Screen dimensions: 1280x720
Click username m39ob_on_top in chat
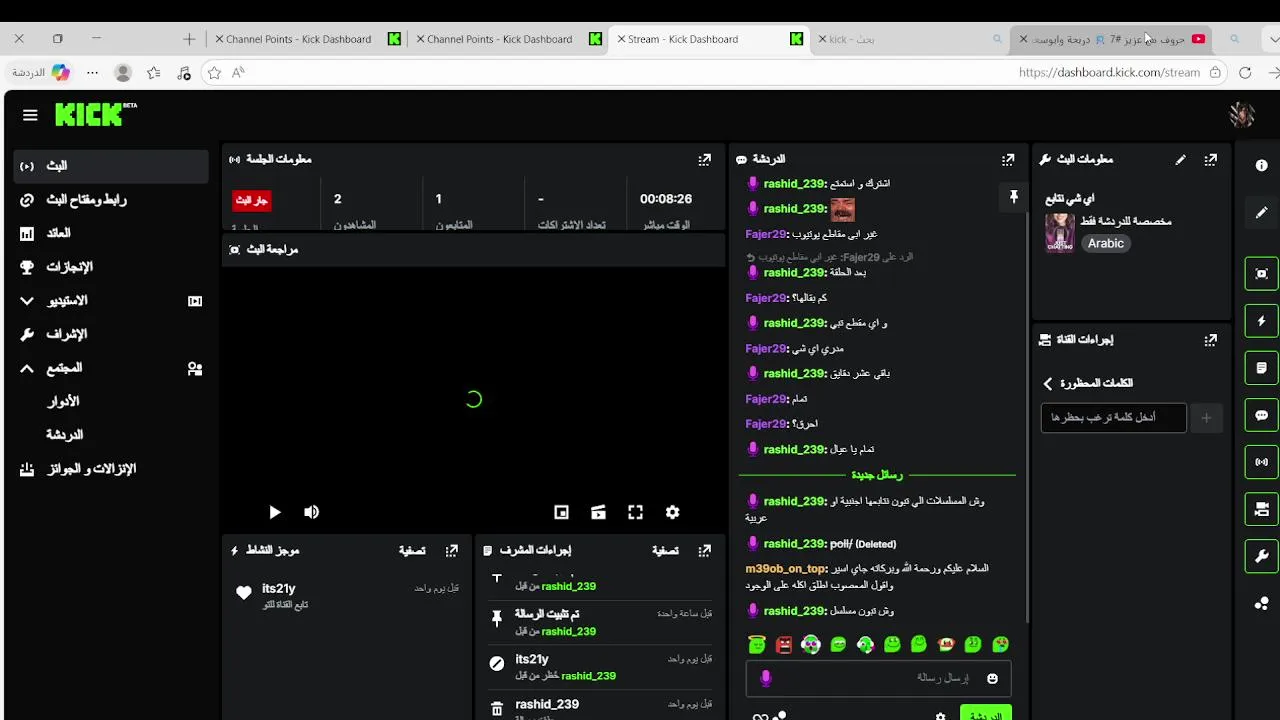(786, 568)
